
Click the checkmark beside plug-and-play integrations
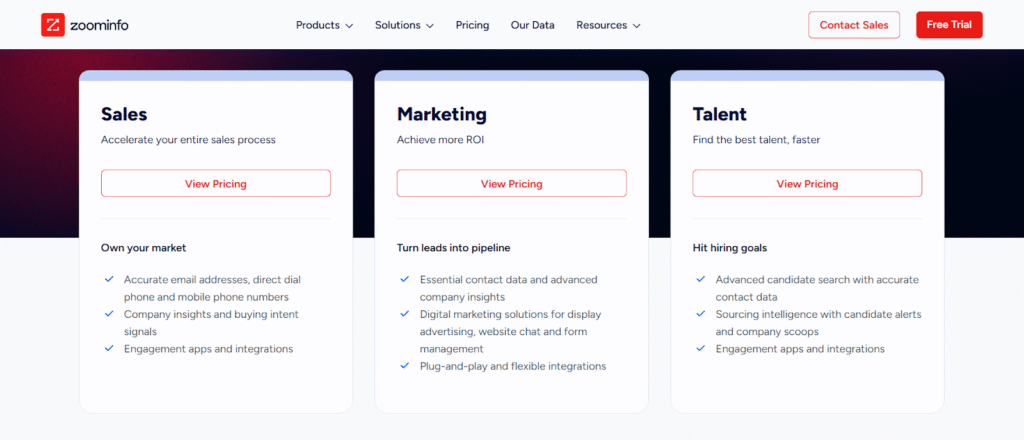click(x=405, y=366)
